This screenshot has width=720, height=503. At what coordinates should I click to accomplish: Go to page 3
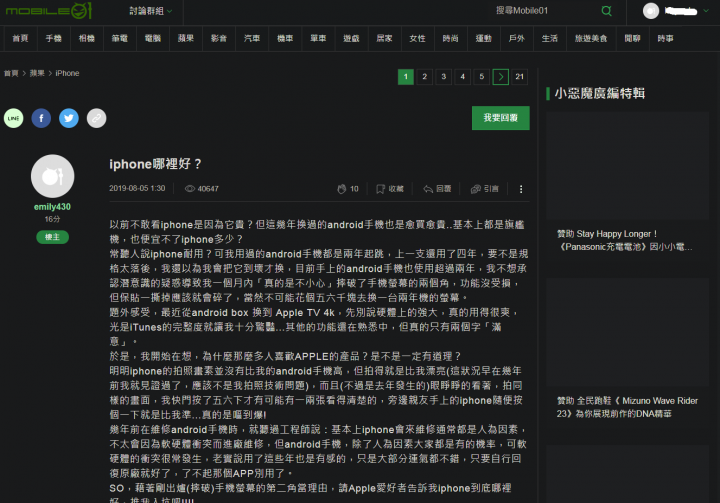tap(444, 77)
